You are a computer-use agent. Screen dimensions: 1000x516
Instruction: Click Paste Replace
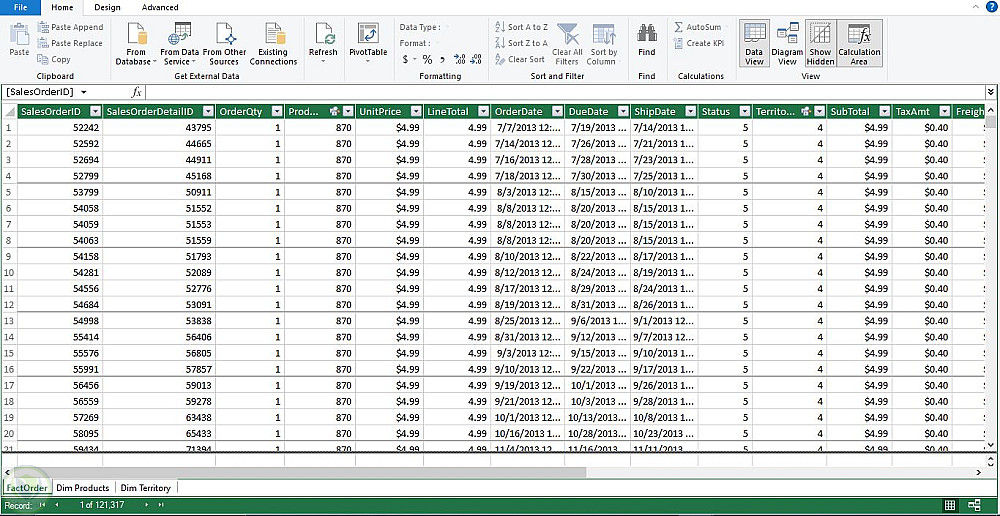click(70, 43)
